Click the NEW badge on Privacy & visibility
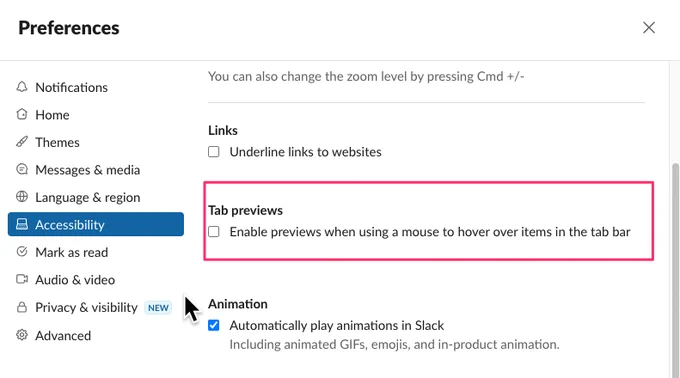This screenshot has width=680, height=378. (x=158, y=308)
